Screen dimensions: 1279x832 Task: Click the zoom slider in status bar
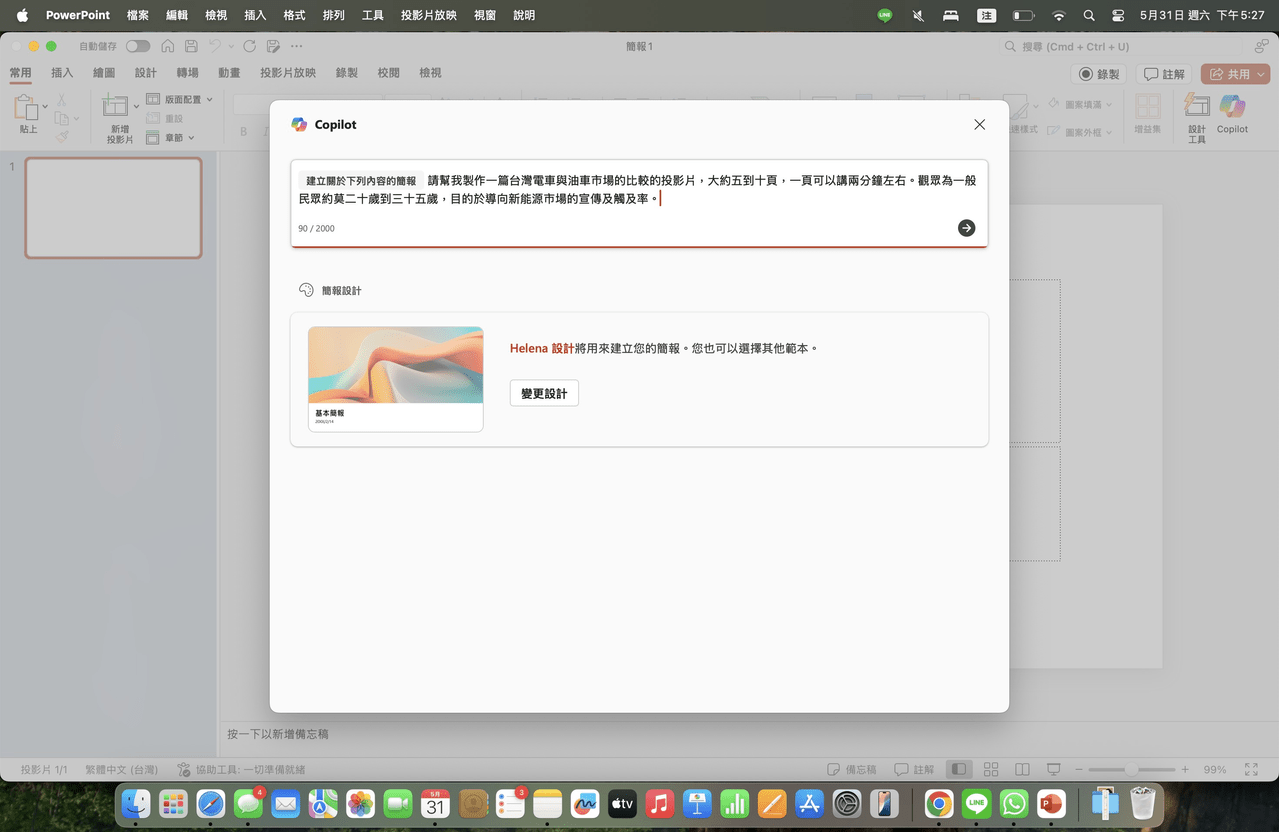click(x=1132, y=770)
